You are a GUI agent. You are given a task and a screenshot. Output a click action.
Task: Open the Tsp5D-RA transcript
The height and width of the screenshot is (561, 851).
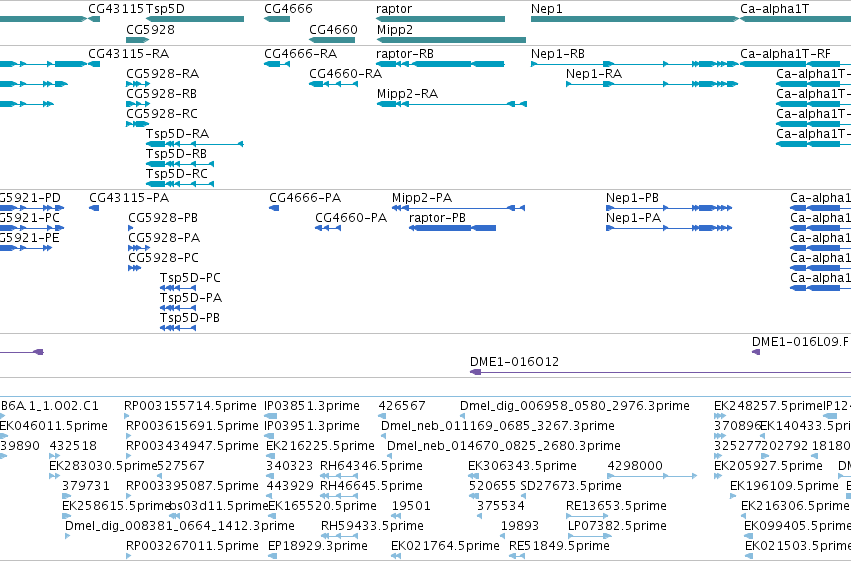click(177, 134)
